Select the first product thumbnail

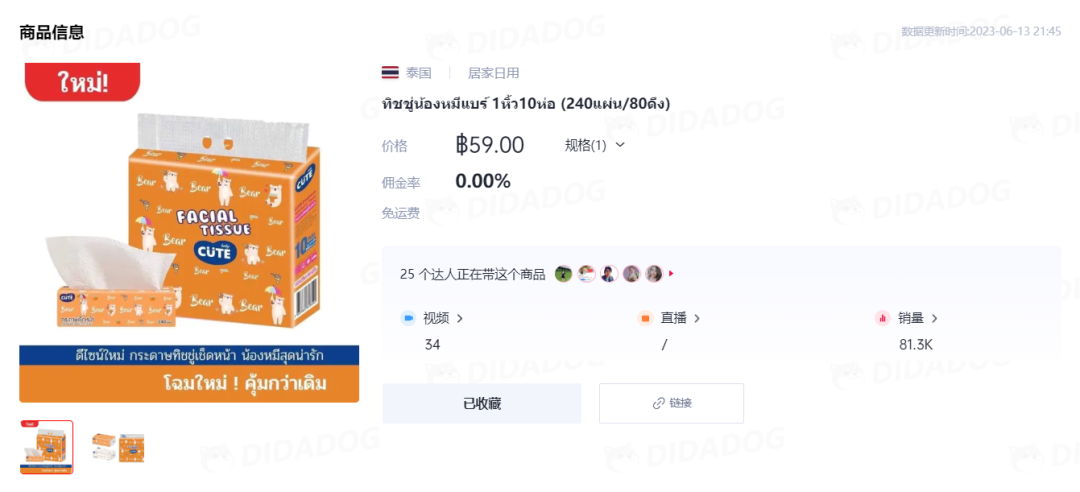46,447
